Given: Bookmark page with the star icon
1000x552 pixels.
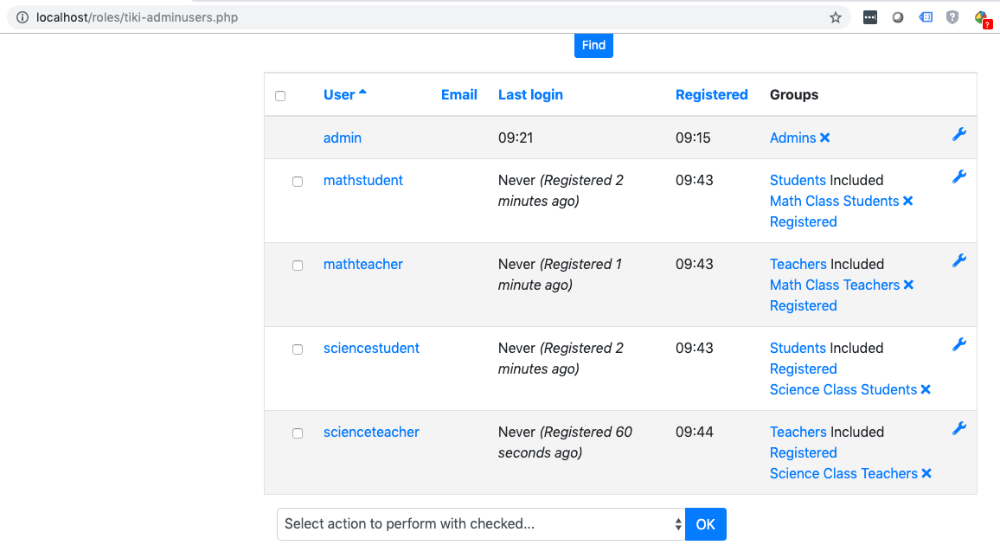Looking at the screenshot, I should click(835, 18).
